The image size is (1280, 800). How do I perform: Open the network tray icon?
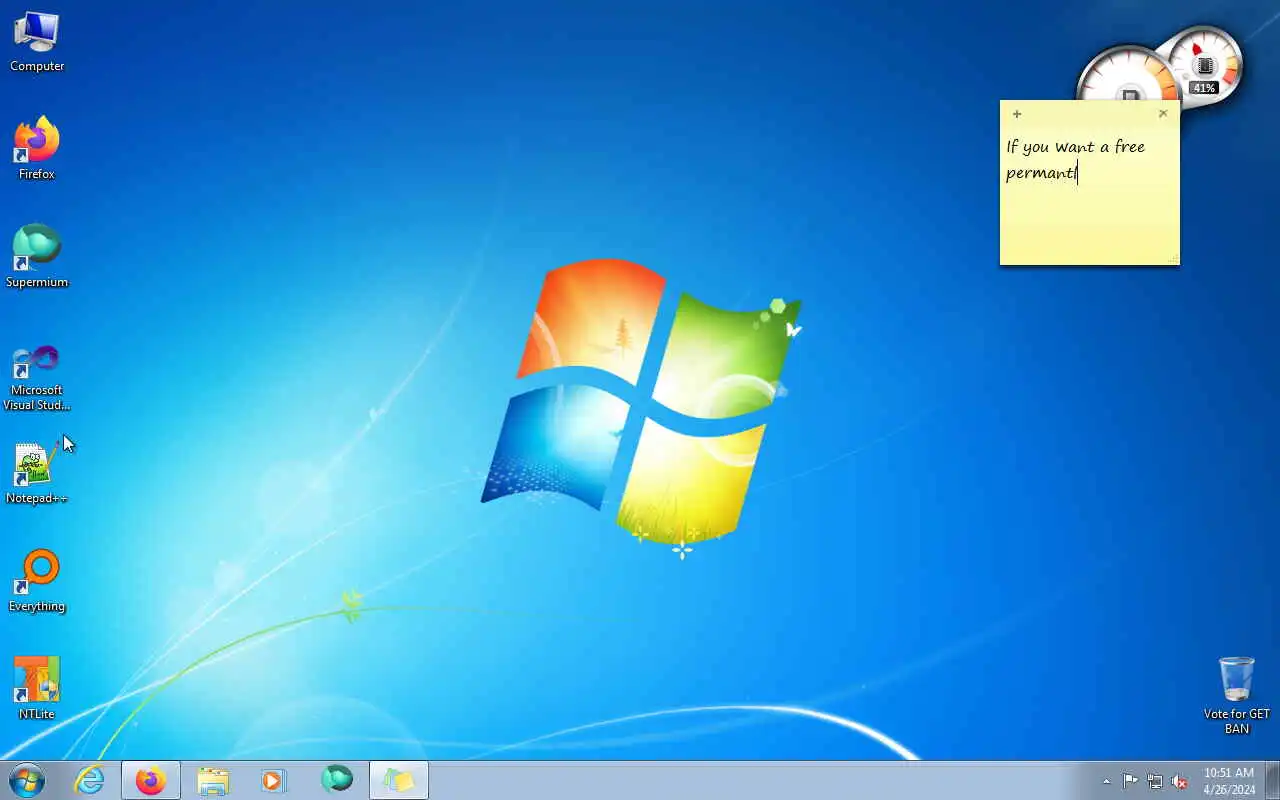coord(1155,781)
